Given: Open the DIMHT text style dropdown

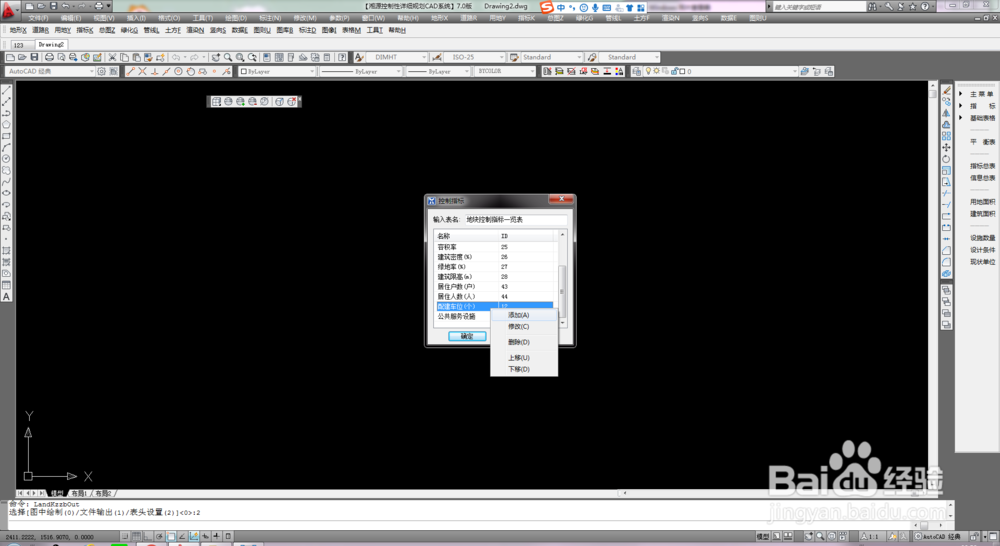Looking at the screenshot, I should 397,57.
